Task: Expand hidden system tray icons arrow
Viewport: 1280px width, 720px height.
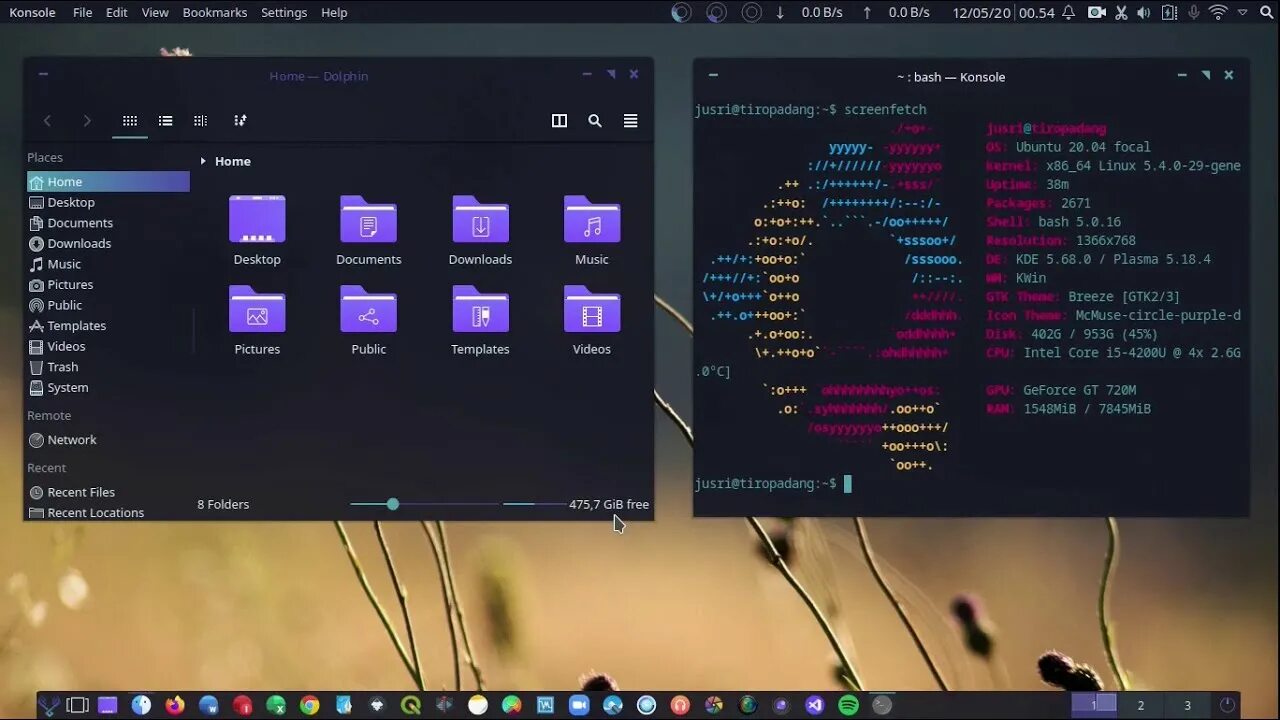Action: (x=1242, y=12)
